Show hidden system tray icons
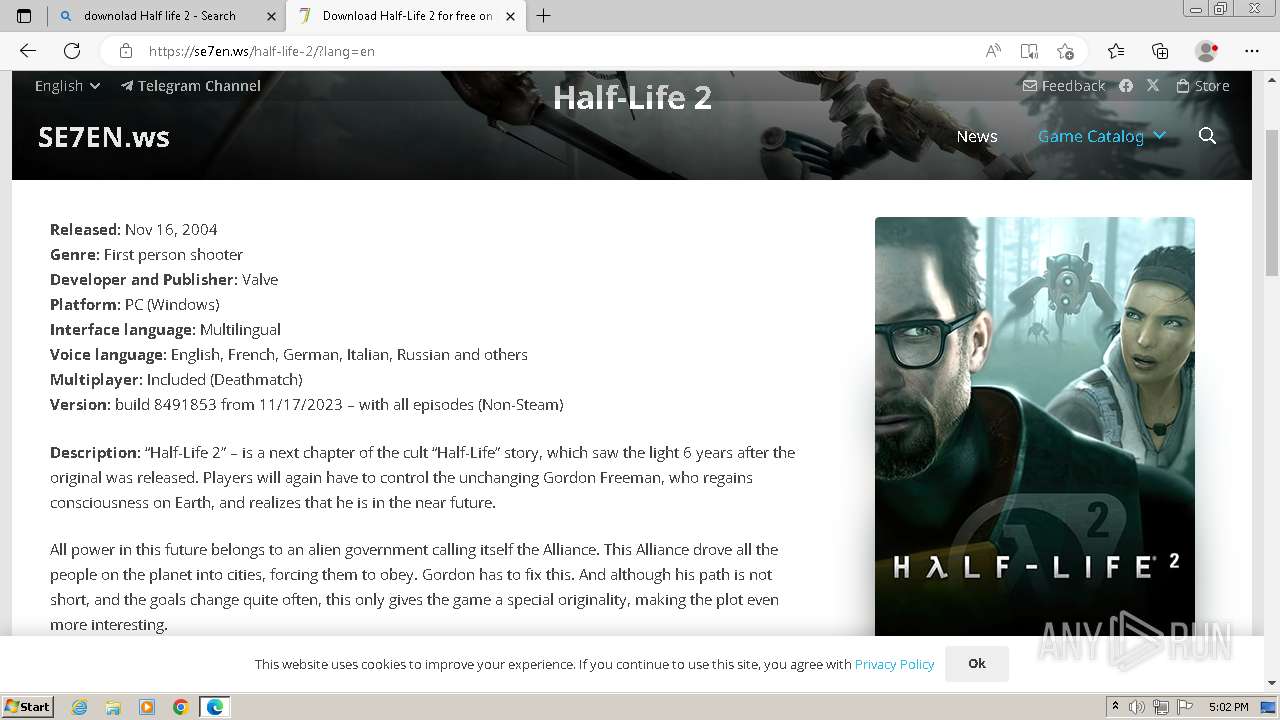Image resolution: width=1280 pixels, height=720 pixels. (x=1116, y=707)
